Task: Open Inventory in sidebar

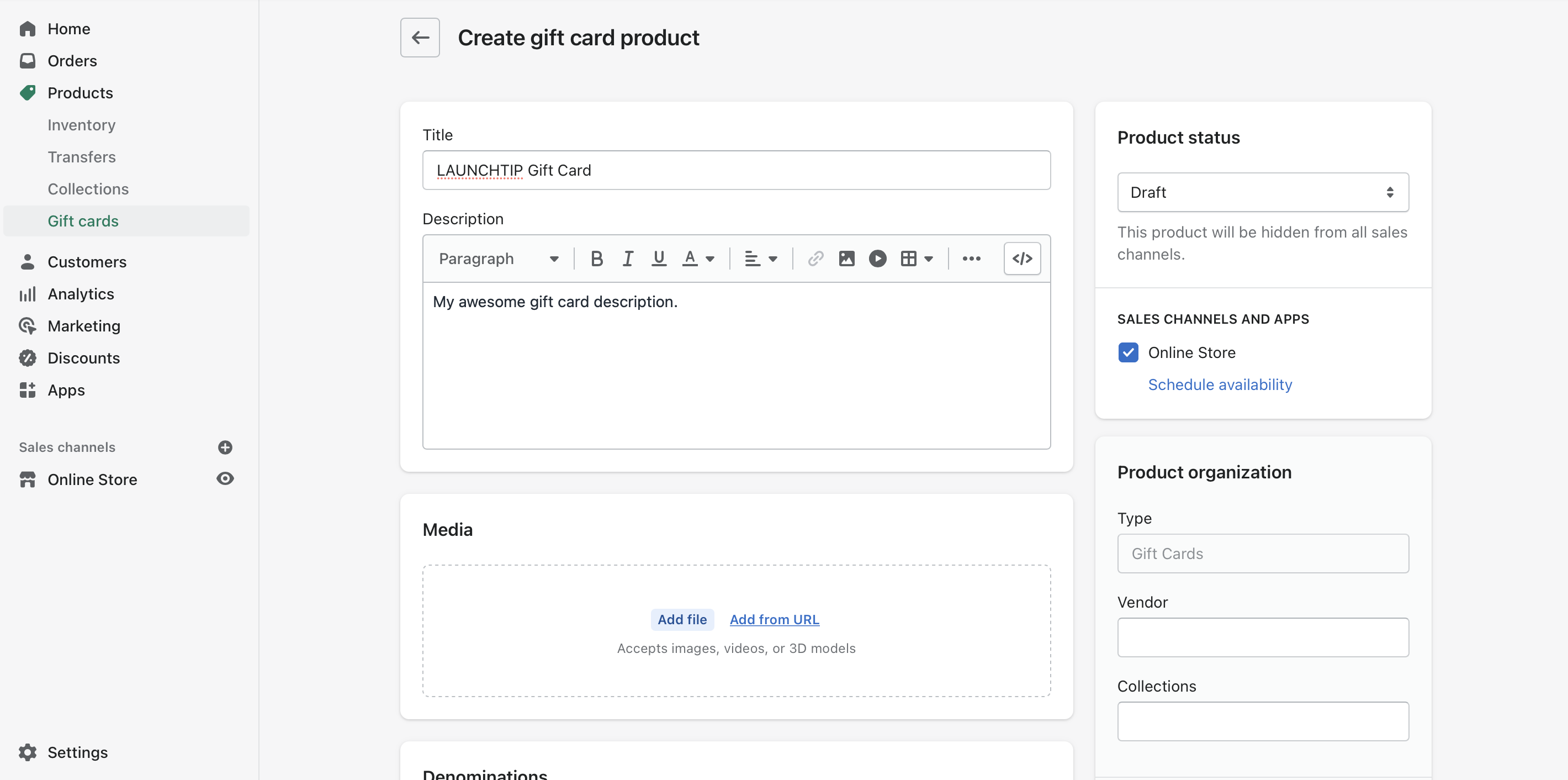Action: pos(82,125)
